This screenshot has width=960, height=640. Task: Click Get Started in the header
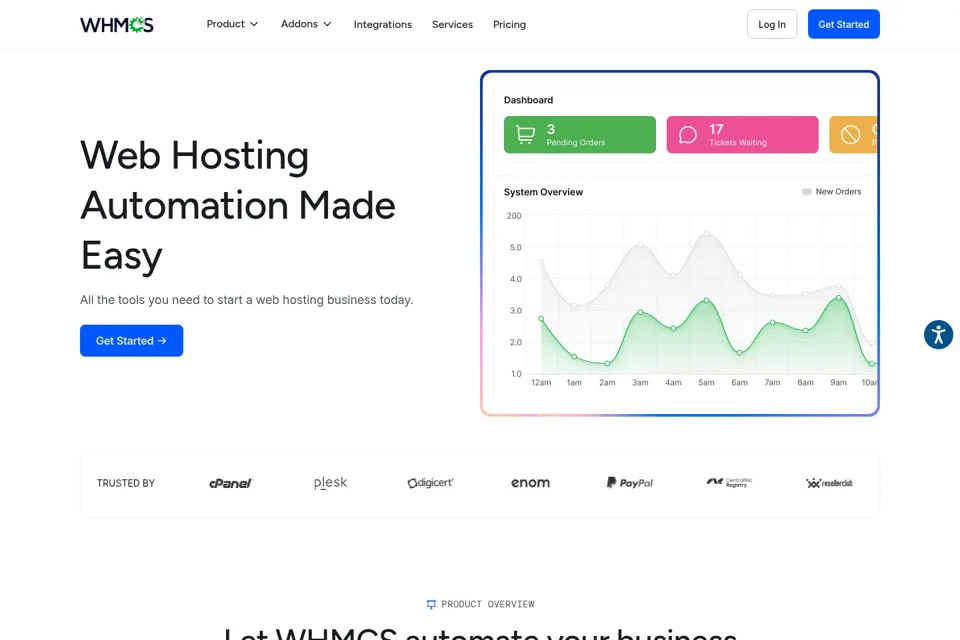point(844,24)
